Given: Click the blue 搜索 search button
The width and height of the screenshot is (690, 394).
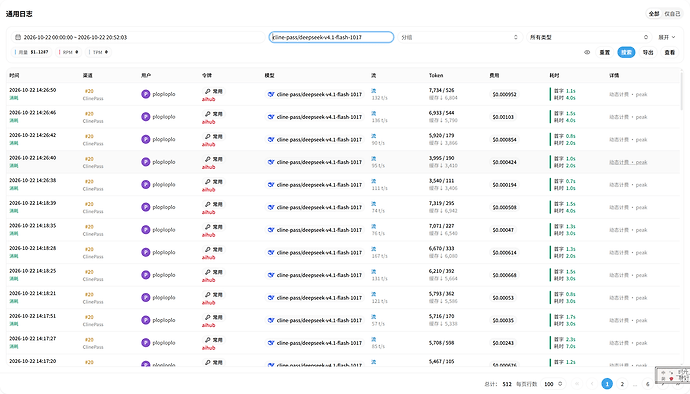Looking at the screenshot, I should click(626, 52).
